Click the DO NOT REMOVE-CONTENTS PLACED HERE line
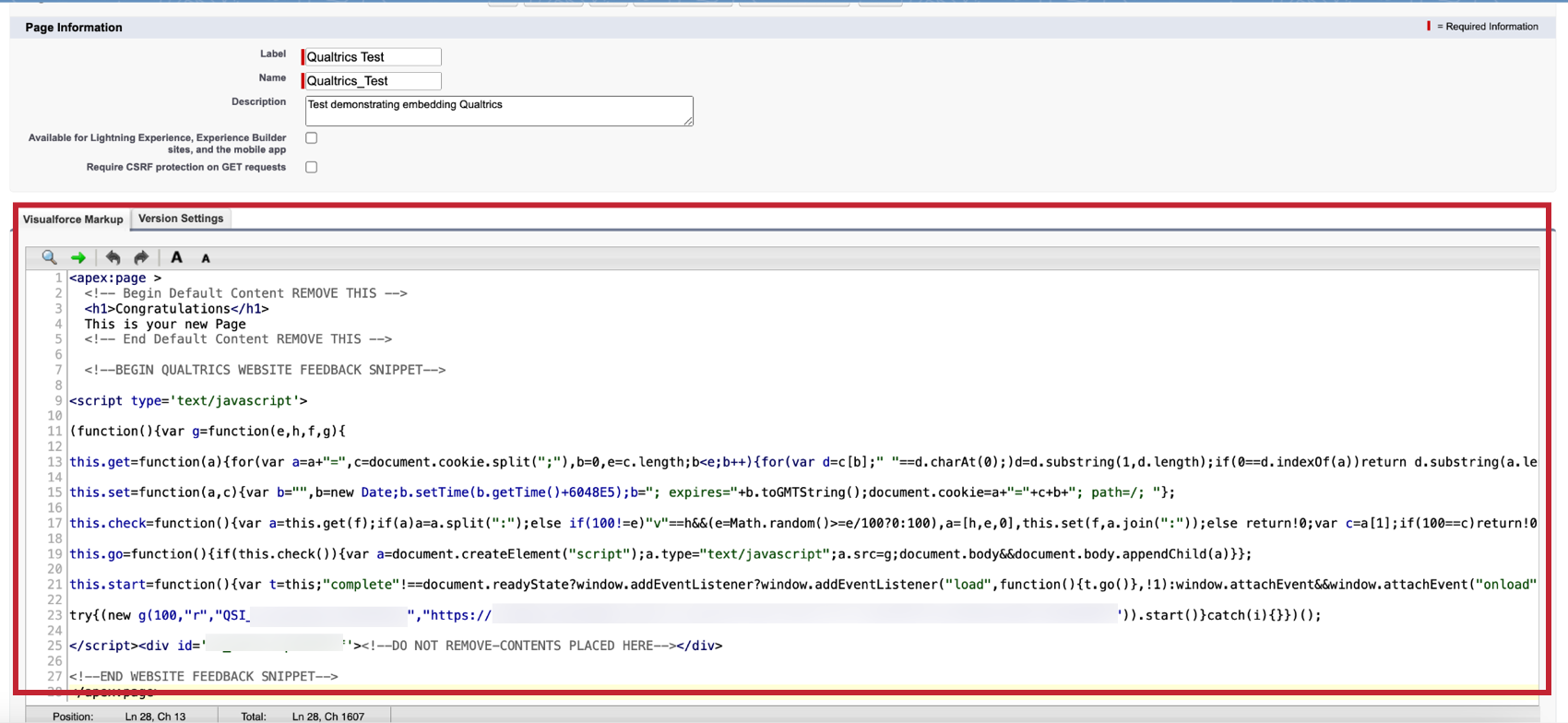Viewport: 1568px width, 723px height. pos(396,646)
